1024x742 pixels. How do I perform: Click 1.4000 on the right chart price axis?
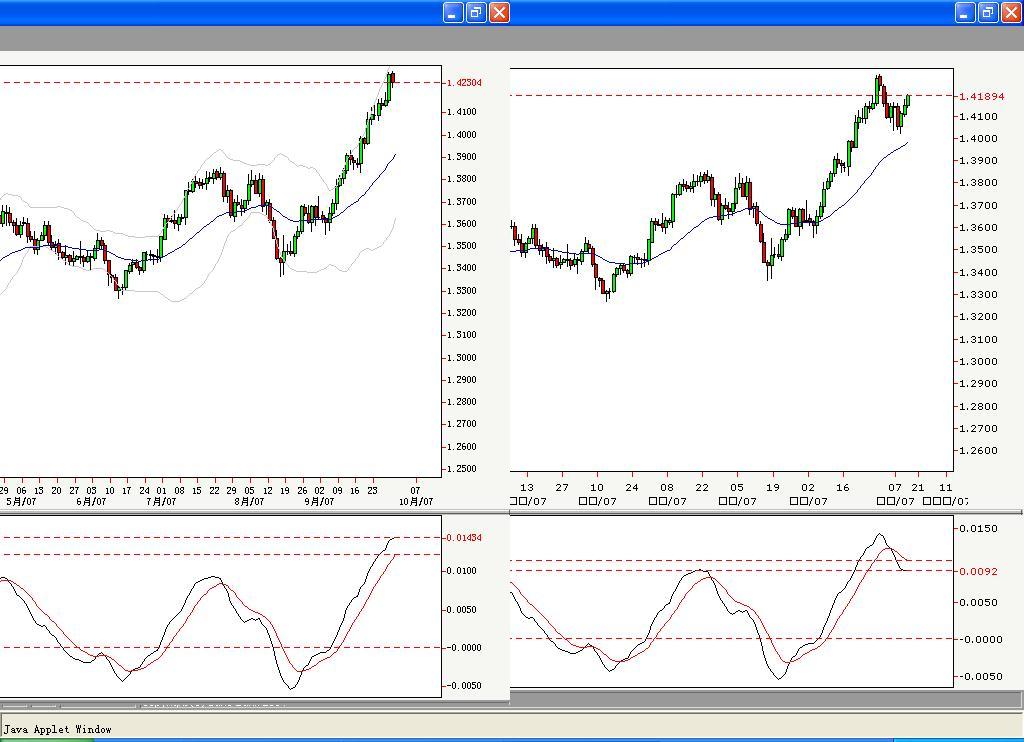[x=978, y=138]
